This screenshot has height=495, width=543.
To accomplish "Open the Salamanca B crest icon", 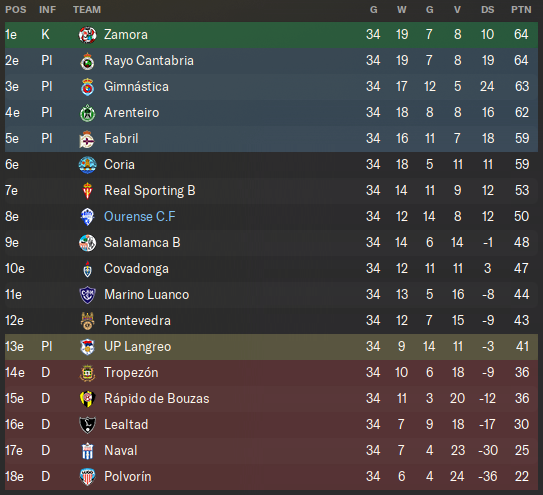I will point(87,243).
